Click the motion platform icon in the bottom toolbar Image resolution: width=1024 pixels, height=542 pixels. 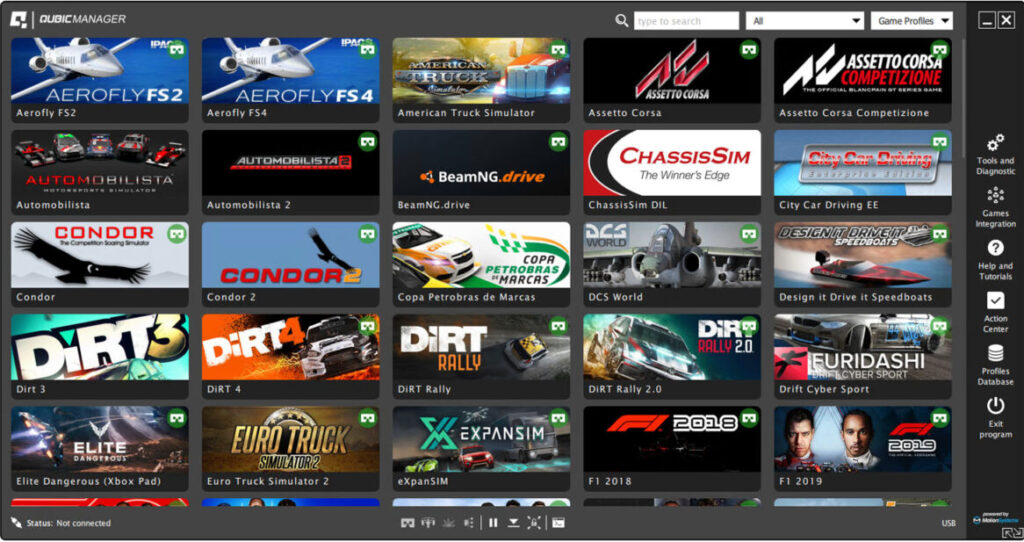click(428, 523)
